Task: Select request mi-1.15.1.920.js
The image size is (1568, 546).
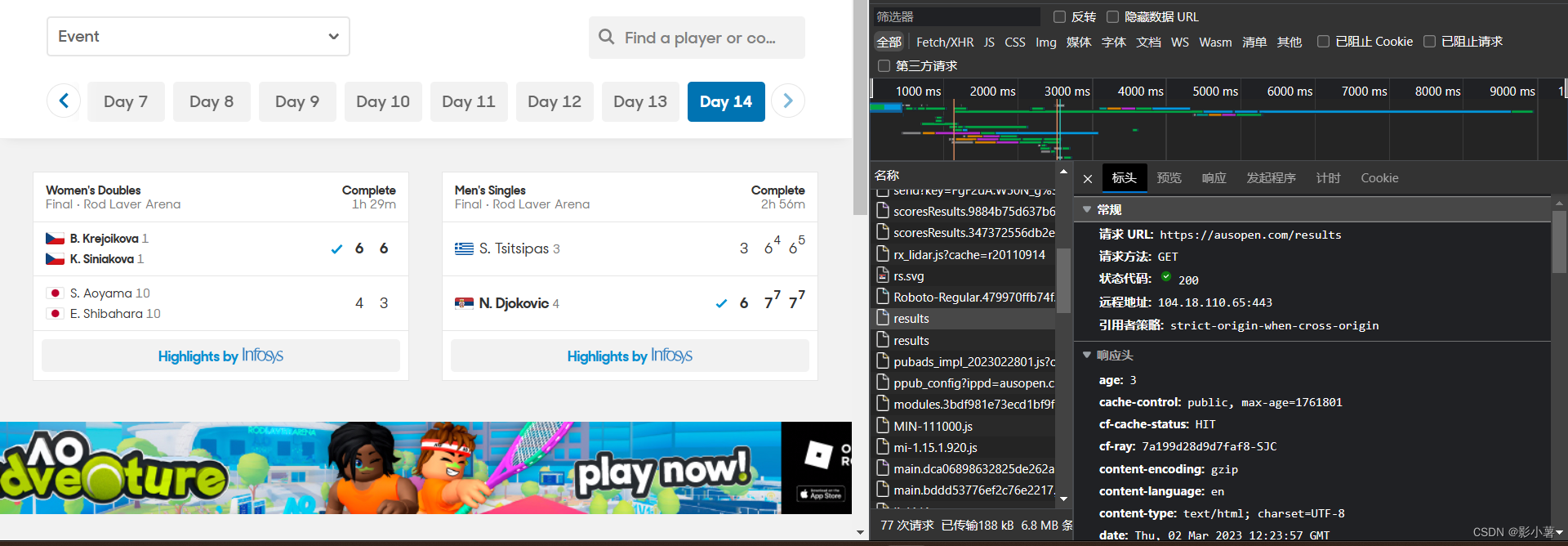Action: (964, 447)
